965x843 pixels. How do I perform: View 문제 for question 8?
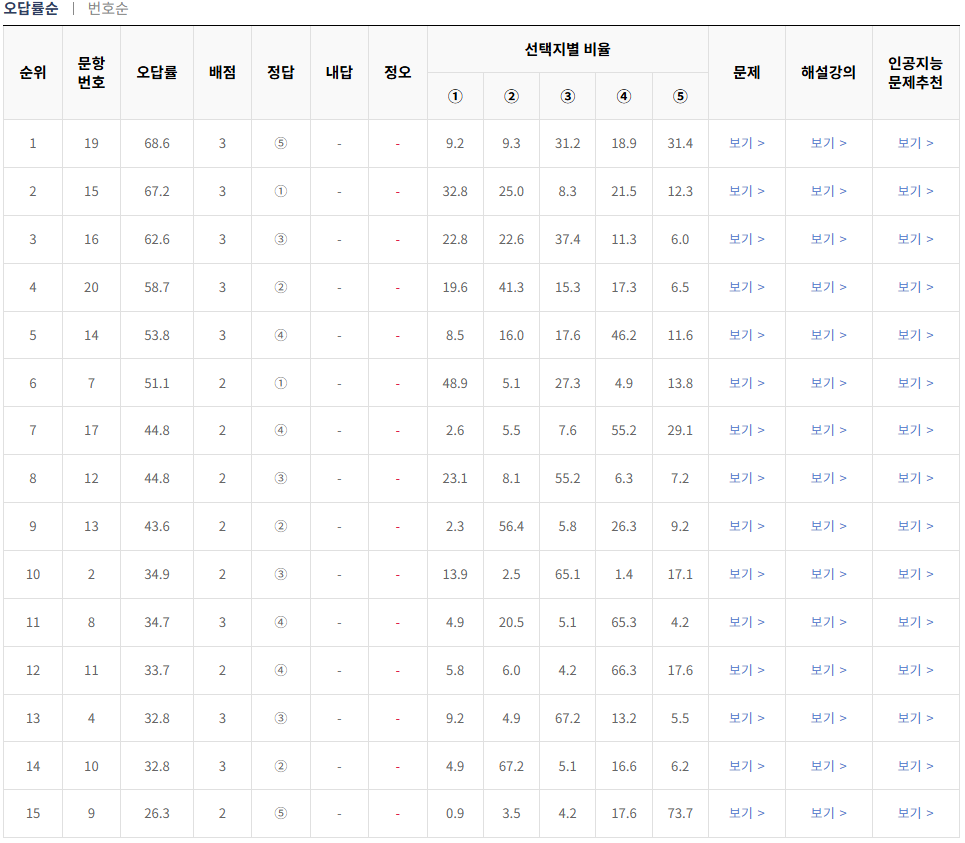tap(747, 622)
